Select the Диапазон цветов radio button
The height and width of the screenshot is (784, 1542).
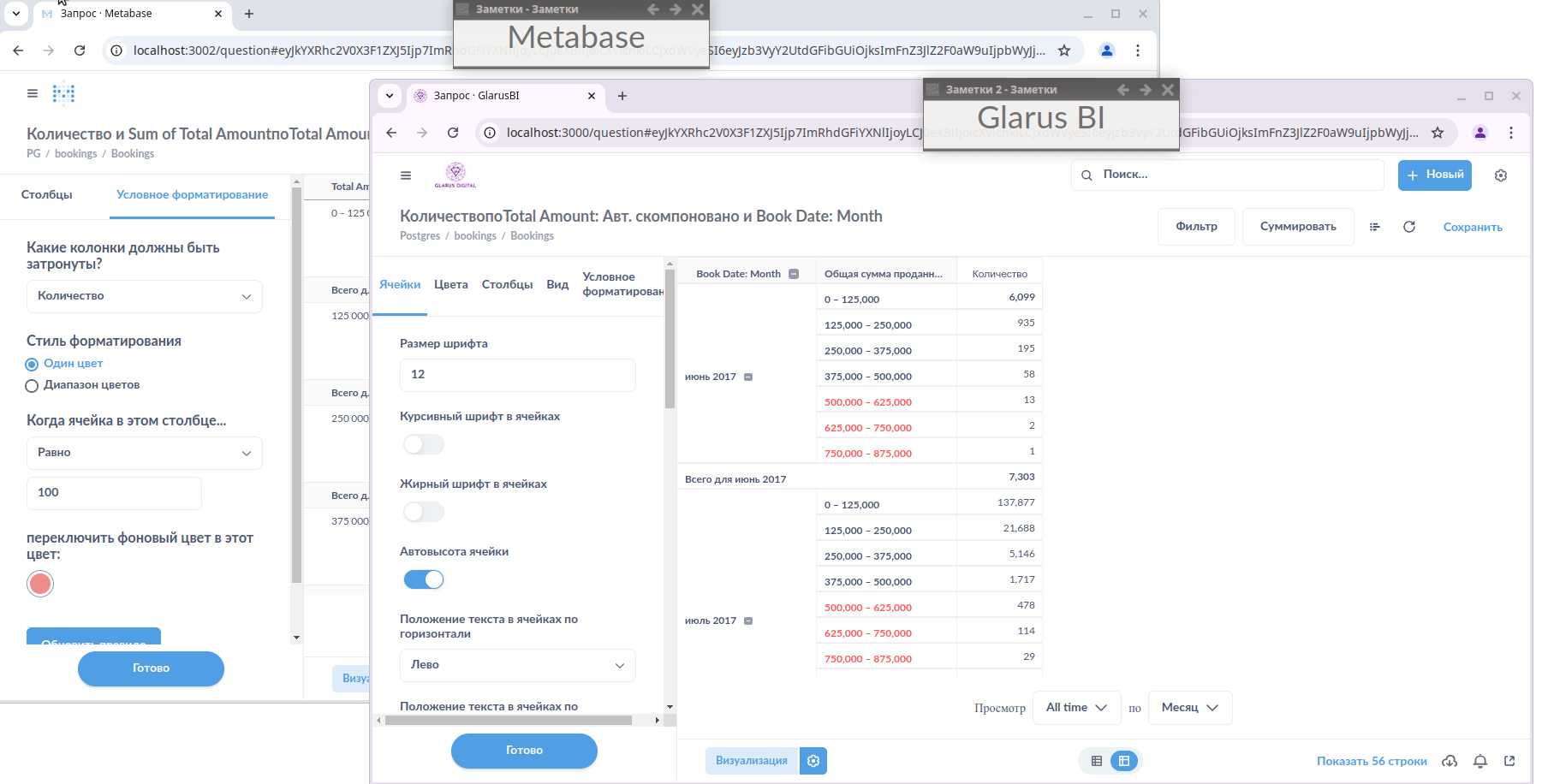tap(33, 385)
